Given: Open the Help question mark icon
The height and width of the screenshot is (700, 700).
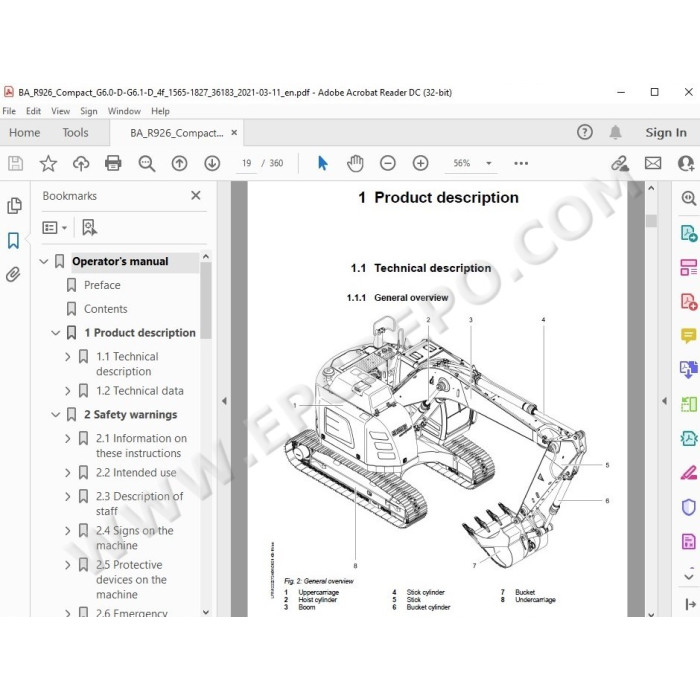Looking at the screenshot, I should coord(585,132).
